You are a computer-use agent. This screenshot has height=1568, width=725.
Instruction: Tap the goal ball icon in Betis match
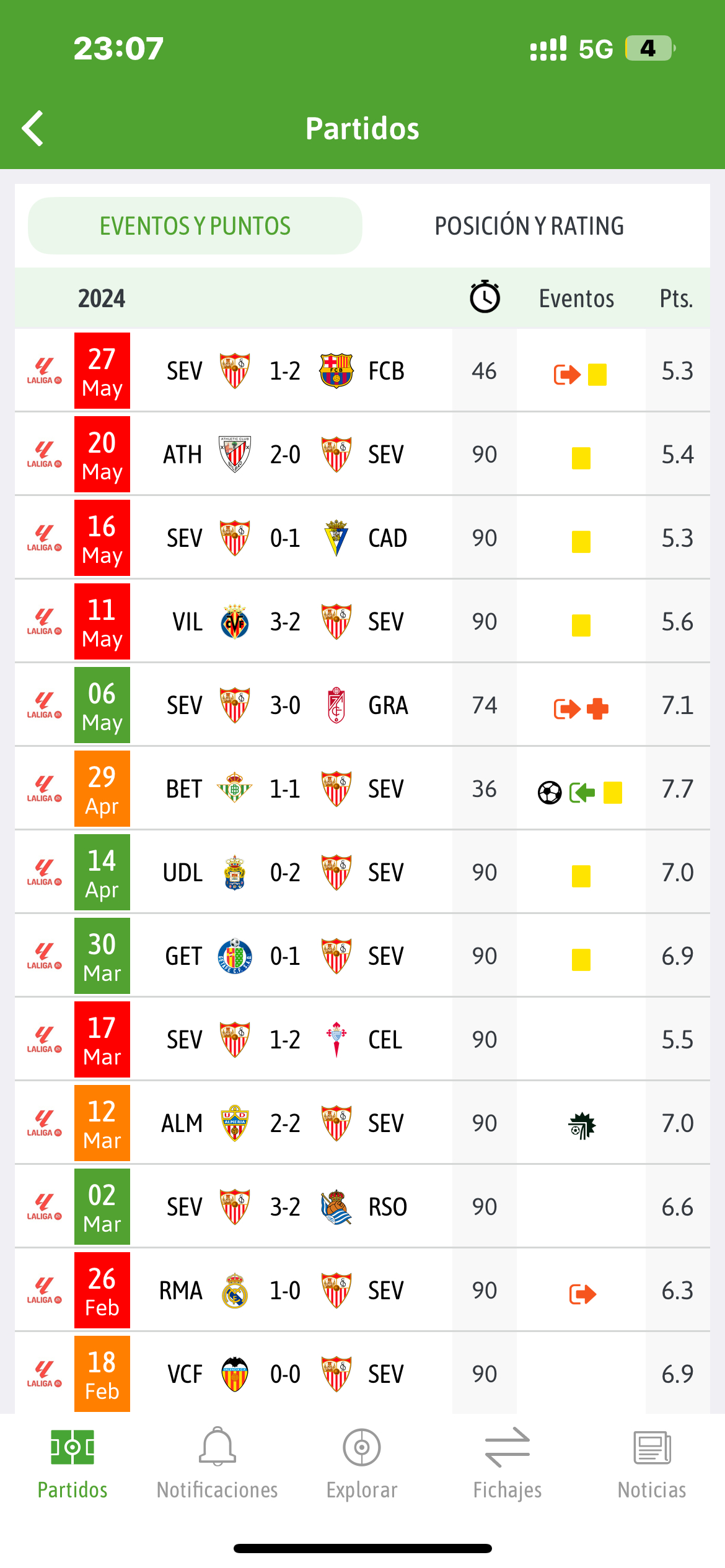[x=550, y=792]
